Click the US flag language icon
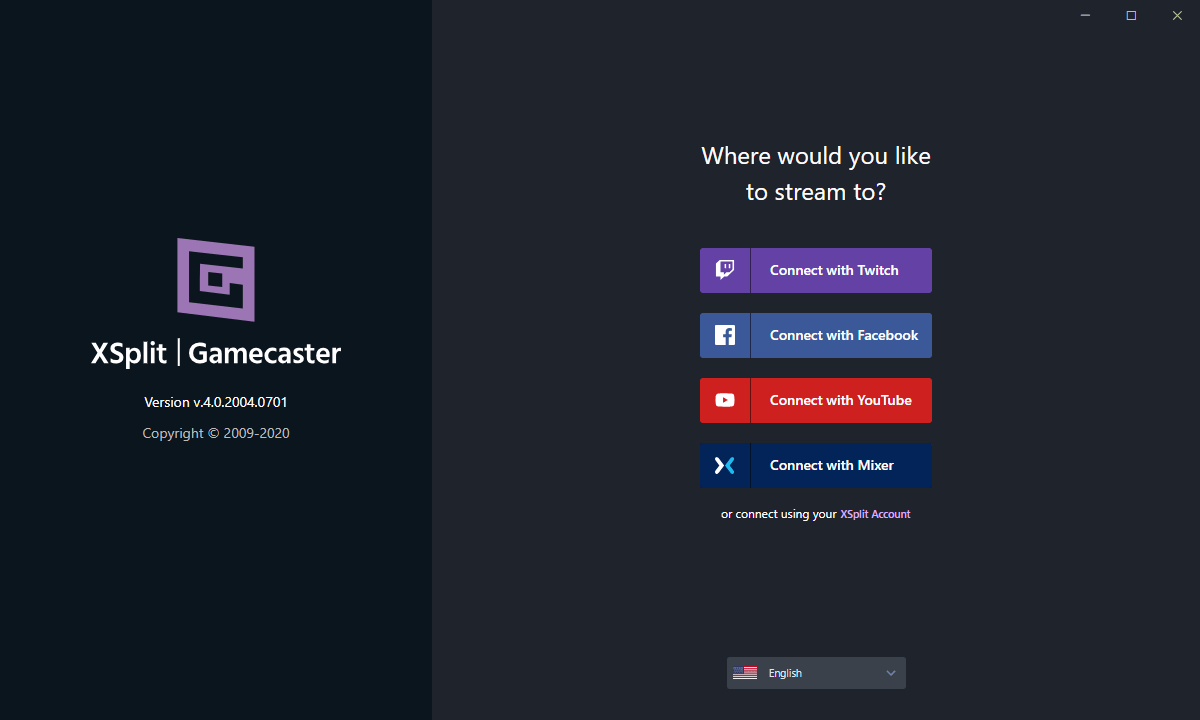This screenshot has height=720, width=1200. (745, 673)
